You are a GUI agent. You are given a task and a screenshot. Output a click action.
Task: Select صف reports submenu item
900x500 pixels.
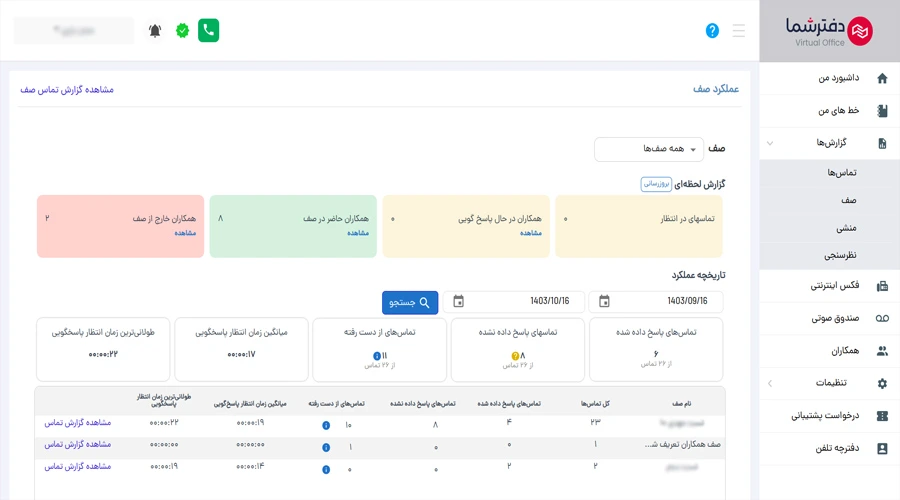pos(848,200)
